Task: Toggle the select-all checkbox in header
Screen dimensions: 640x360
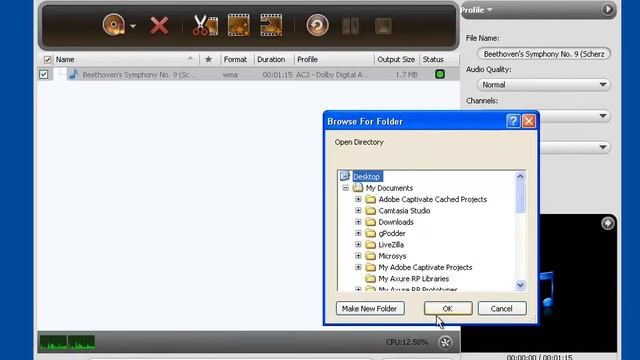Action: coord(47,60)
